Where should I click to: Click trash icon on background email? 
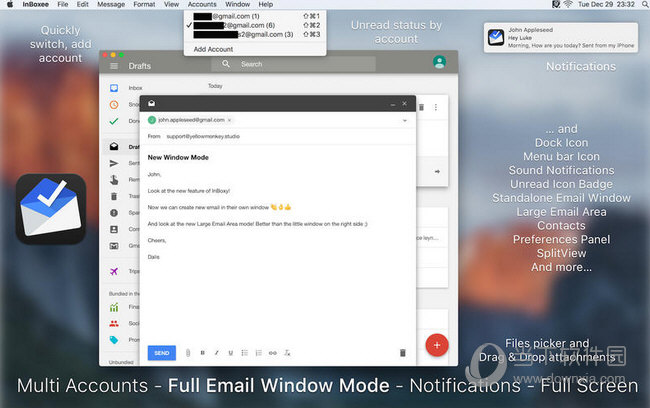pos(421,107)
